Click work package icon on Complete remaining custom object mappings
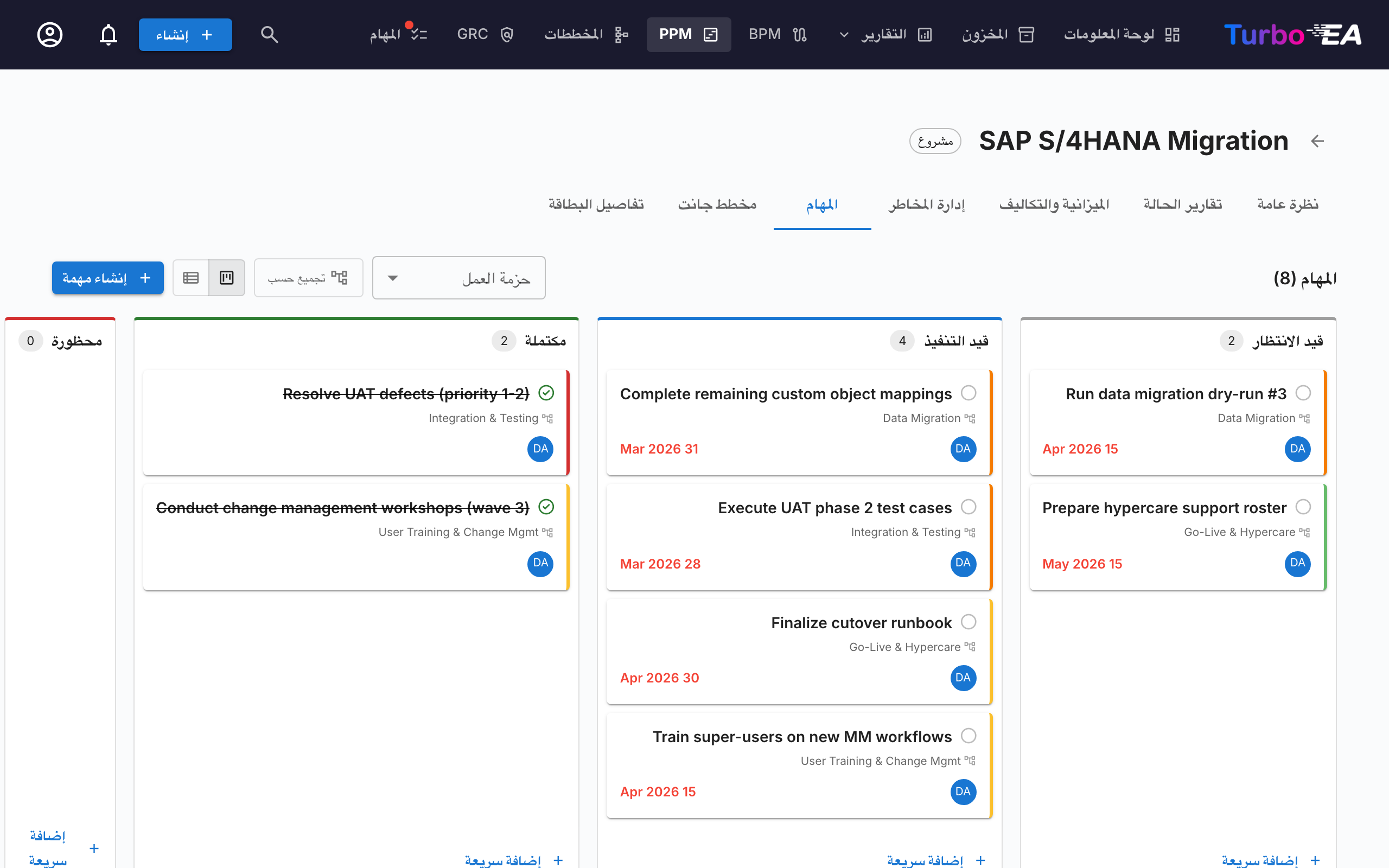 click(970, 418)
